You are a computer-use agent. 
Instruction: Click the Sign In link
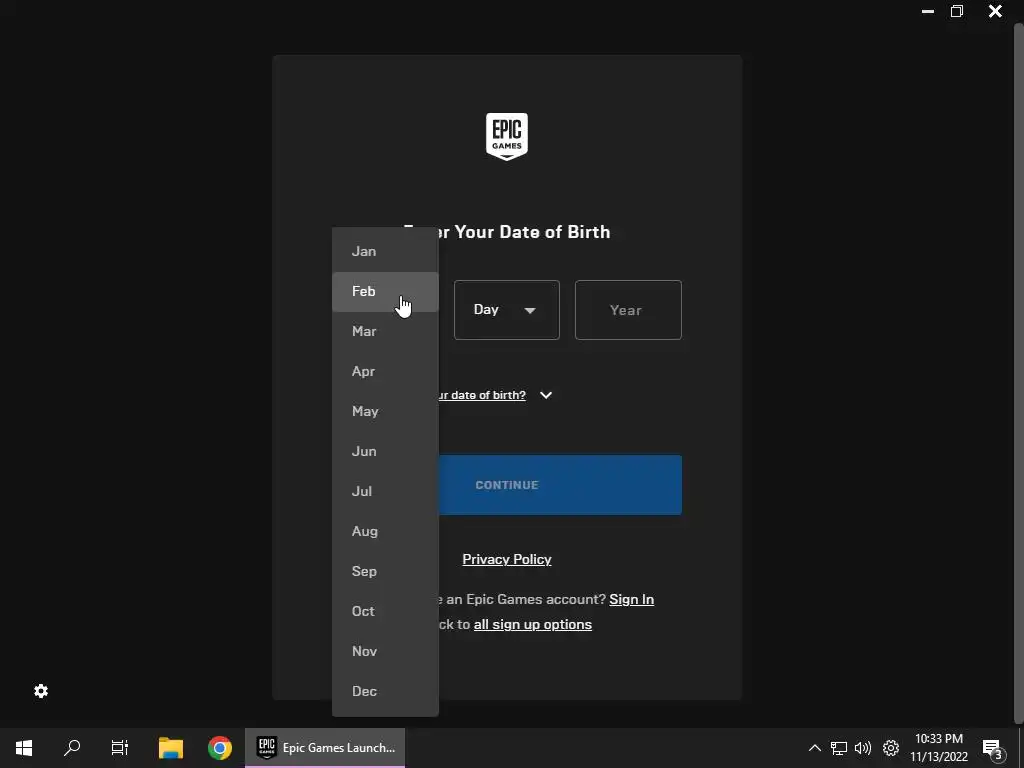[x=632, y=599]
